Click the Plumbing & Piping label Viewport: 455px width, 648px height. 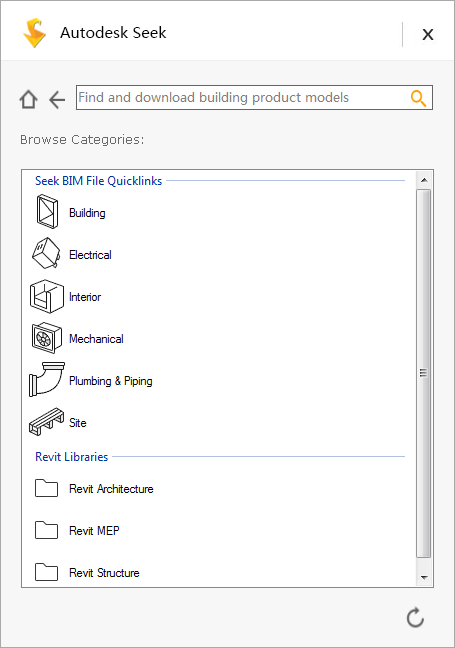coord(111,381)
